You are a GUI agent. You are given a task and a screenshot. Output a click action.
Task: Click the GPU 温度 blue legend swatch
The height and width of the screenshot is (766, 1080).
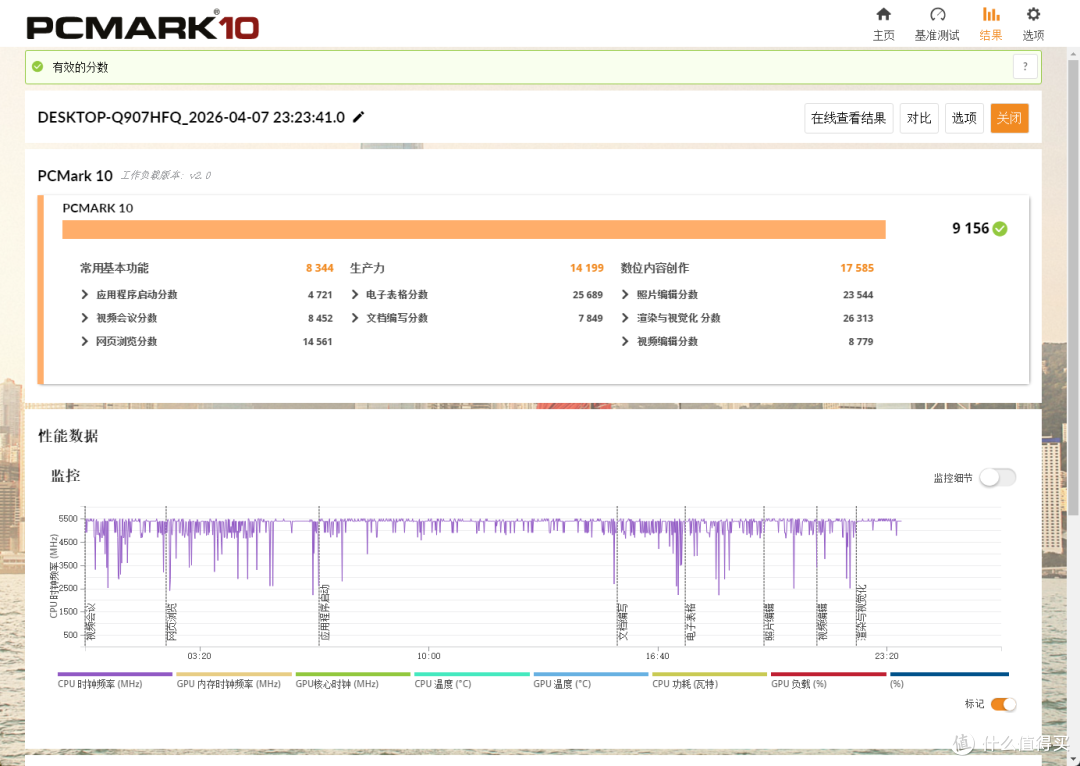[x=591, y=674]
